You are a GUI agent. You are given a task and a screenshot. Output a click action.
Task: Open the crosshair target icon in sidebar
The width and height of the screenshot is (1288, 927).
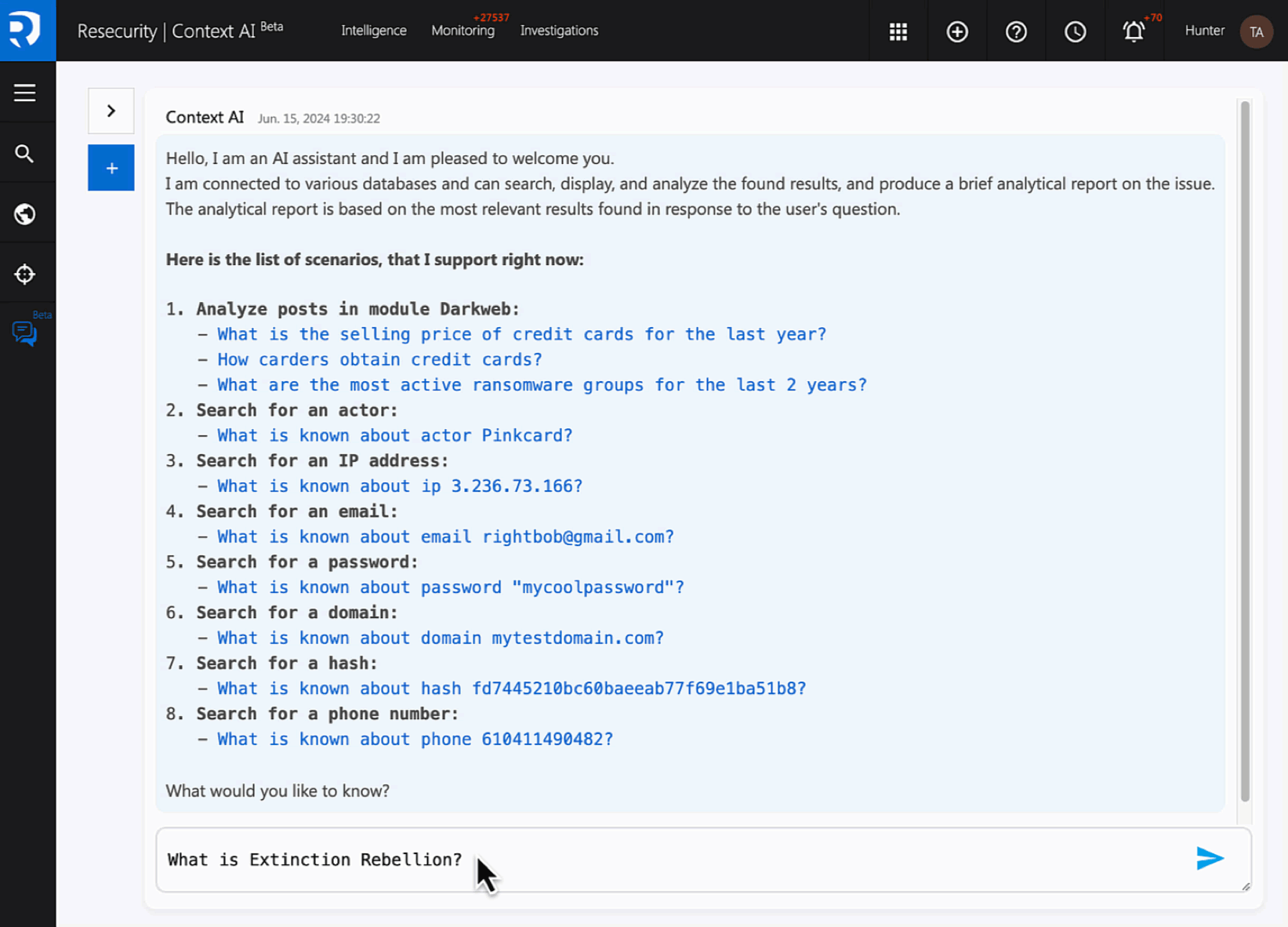(24, 274)
